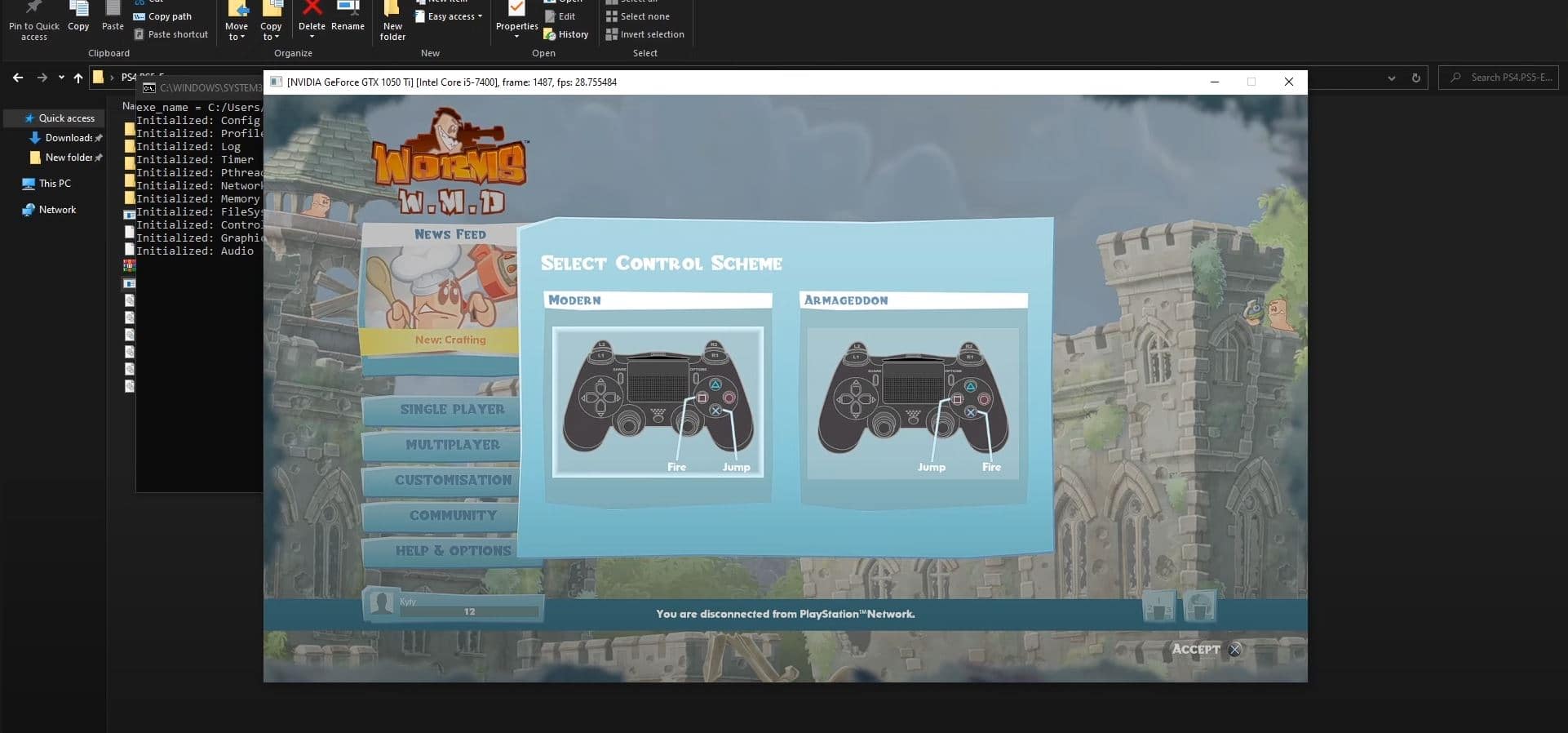Open the Multiplayer menu
Image resolution: width=1568 pixels, height=733 pixels.
(x=452, y=445)
